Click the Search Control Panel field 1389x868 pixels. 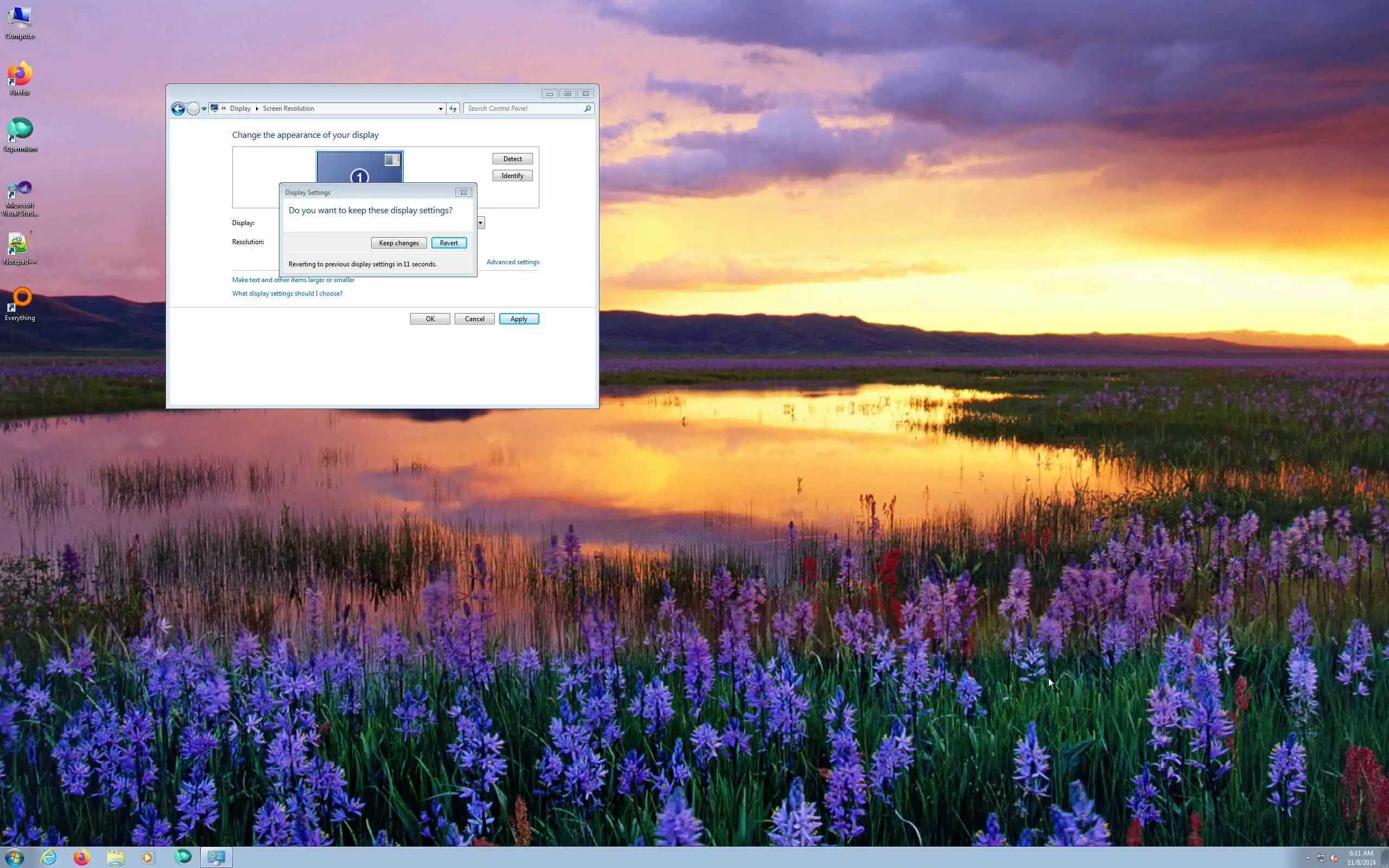coord(524,108)
